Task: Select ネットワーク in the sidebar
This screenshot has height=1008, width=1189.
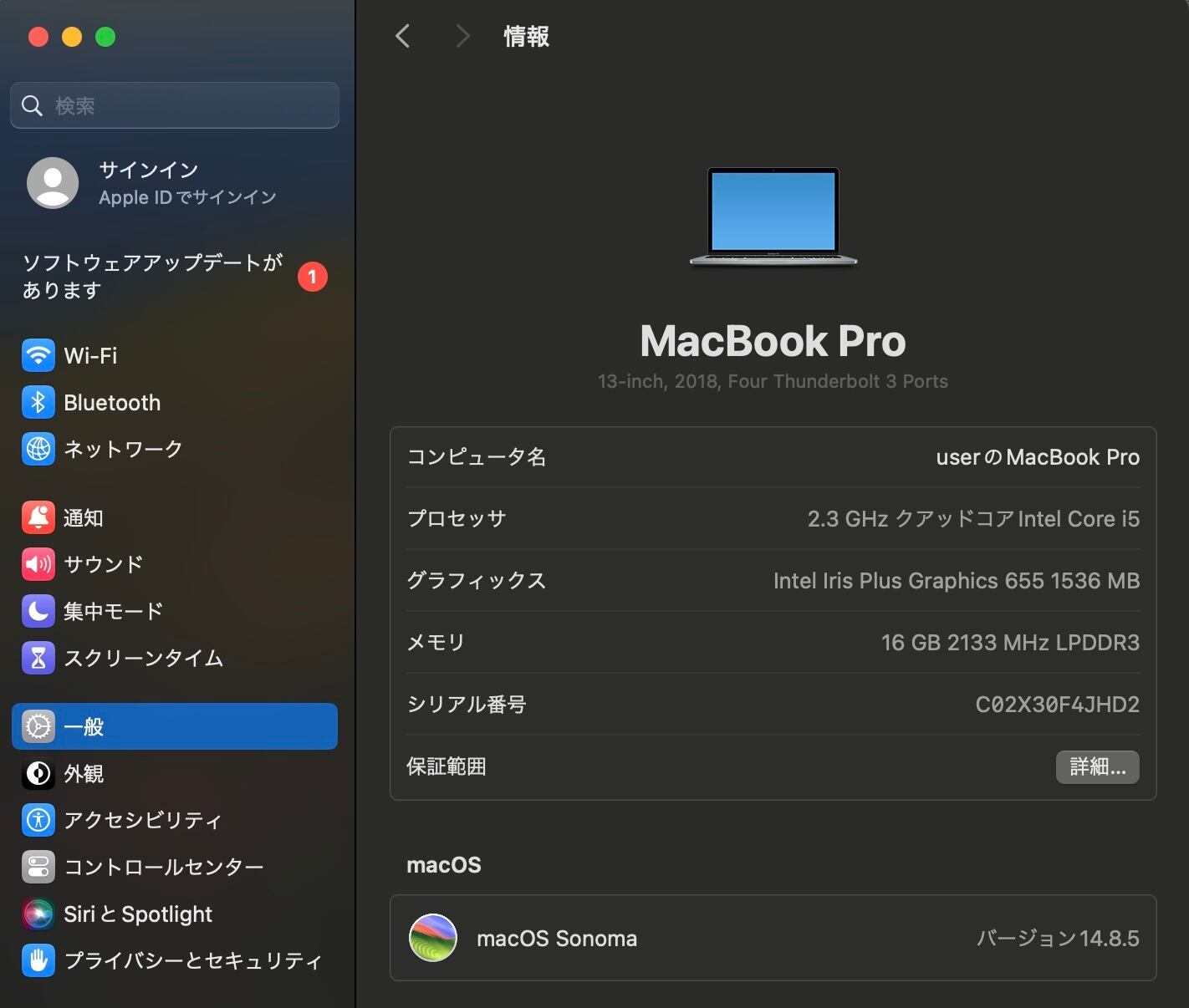Action: point(175,449)
